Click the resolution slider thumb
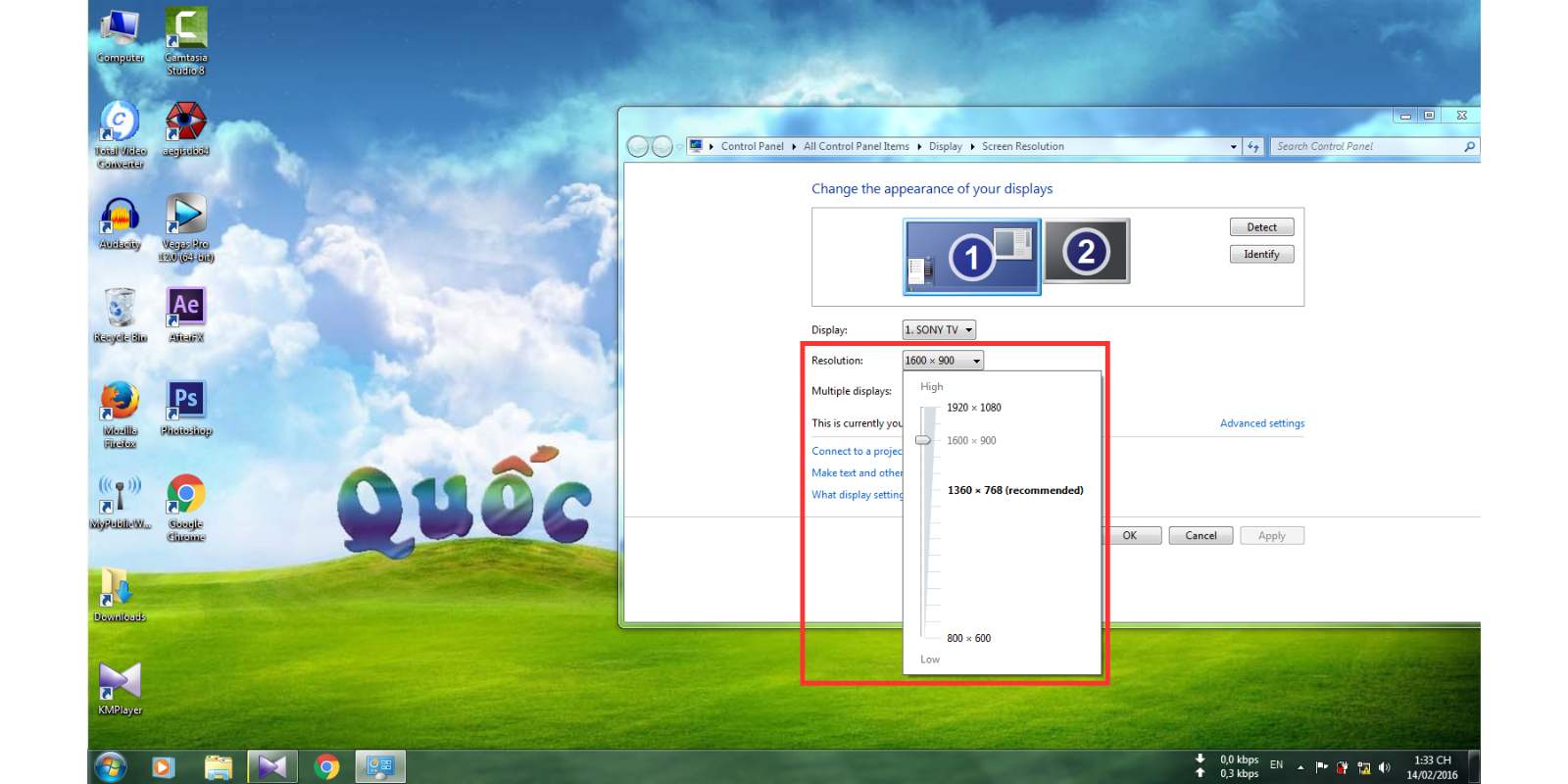 tap(923, 440)
